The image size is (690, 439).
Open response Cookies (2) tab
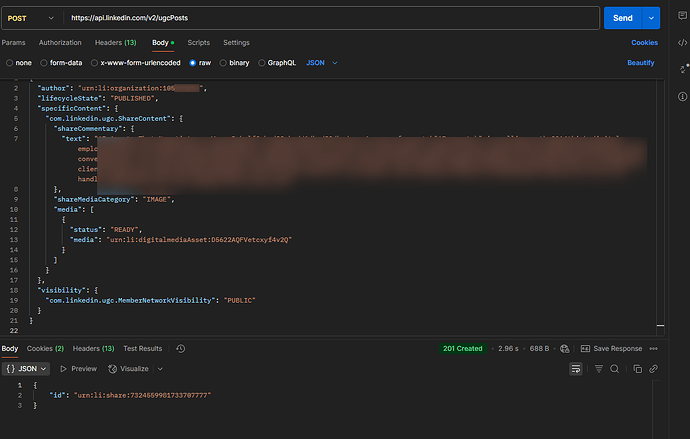(x=45, y=348)
